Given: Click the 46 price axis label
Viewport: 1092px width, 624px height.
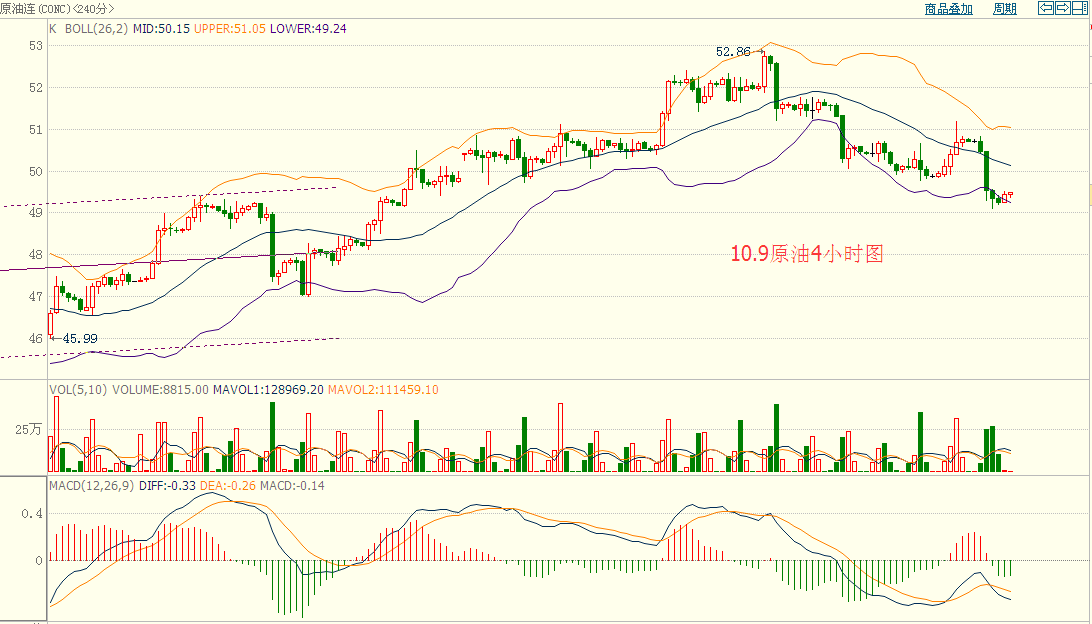Looking at the screenshot, I should [36, 338].
